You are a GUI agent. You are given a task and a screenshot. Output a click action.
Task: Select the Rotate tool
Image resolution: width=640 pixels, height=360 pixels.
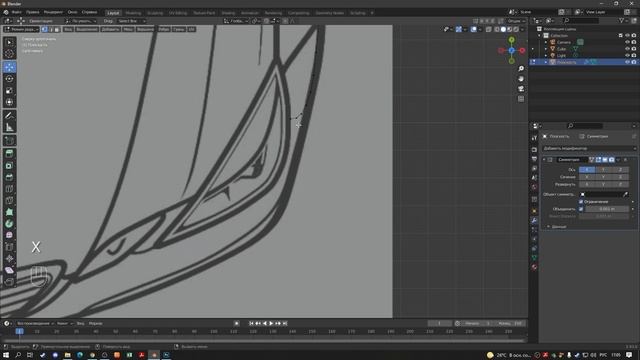pyautogui.click(x=9, y=79)
